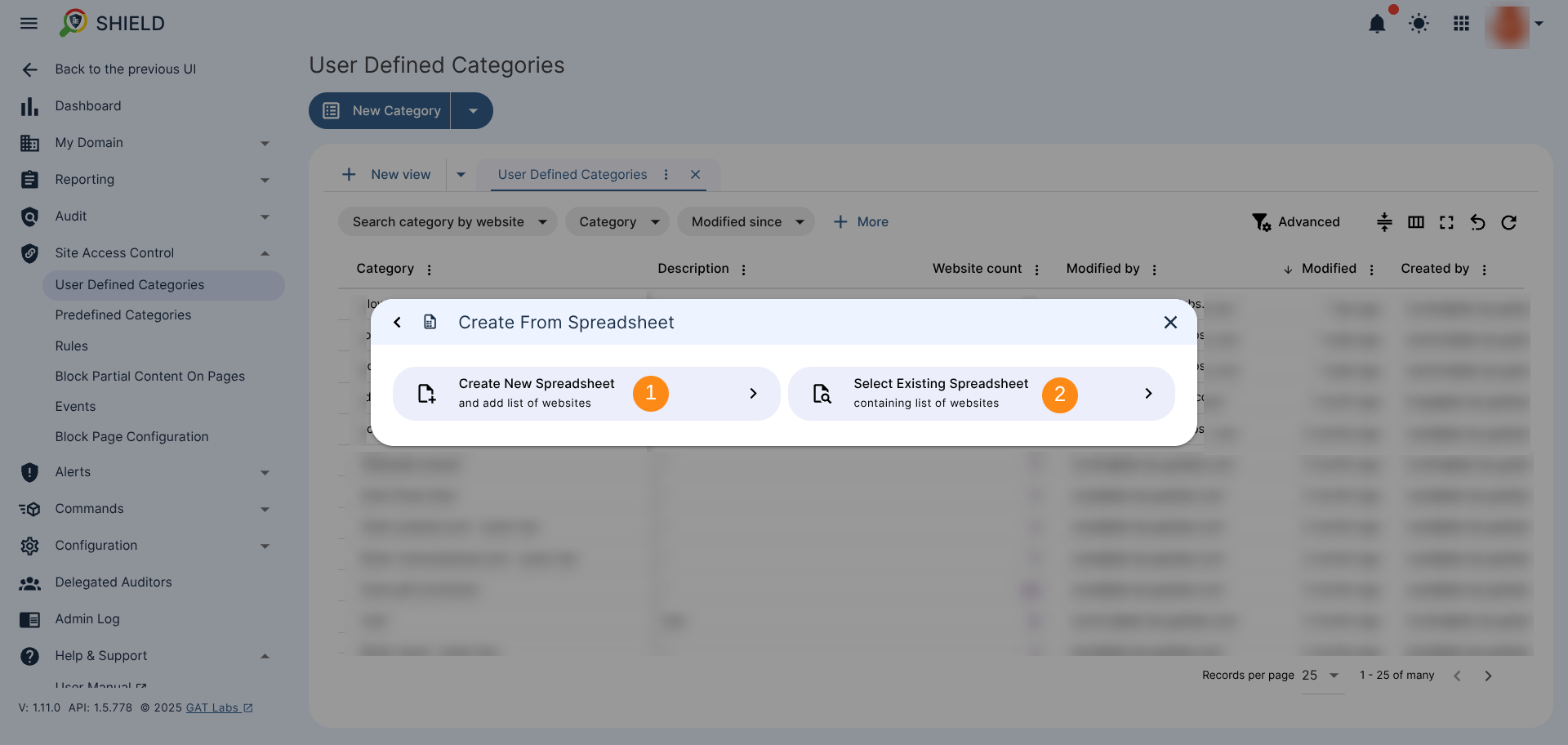
Task: Close the User Defined Categories tab
Action: pyautogui.click(x=695, y=175)
